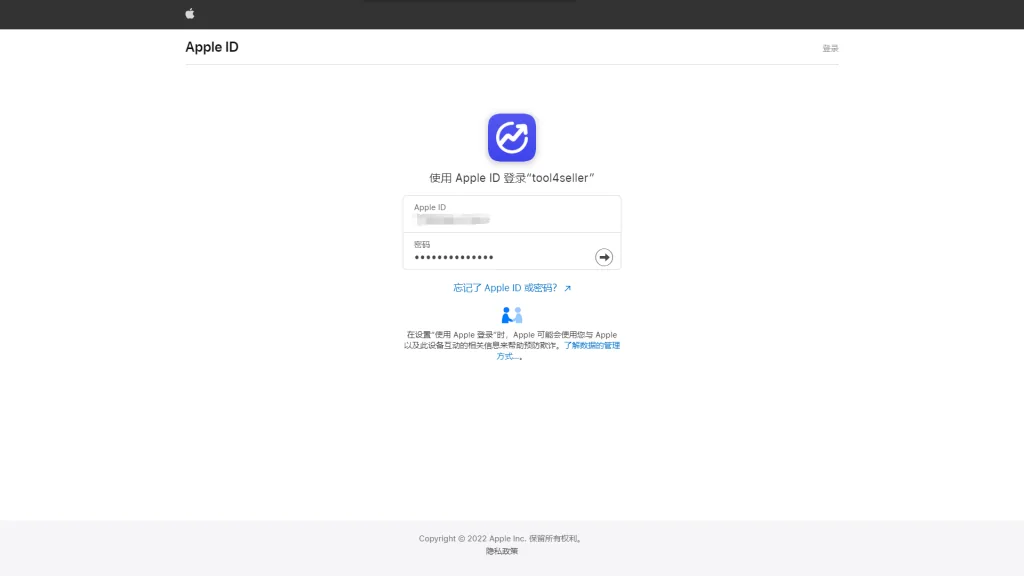Click the Apple logo in top bar
The width and height of the screenshot is (1024, 576).
click(x=189, y=14)
